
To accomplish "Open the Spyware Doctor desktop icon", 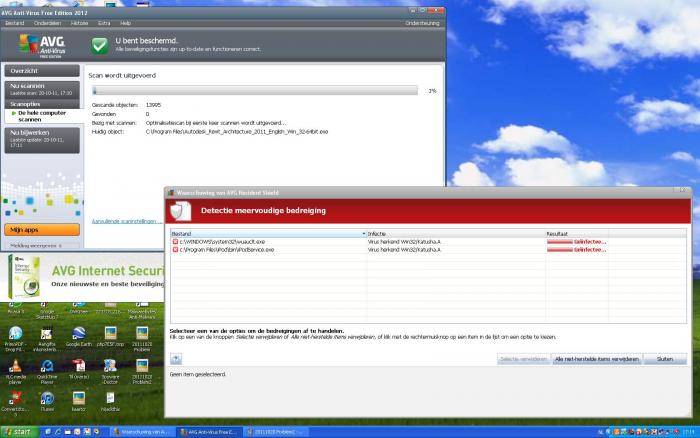I will (x=110, y=371).
